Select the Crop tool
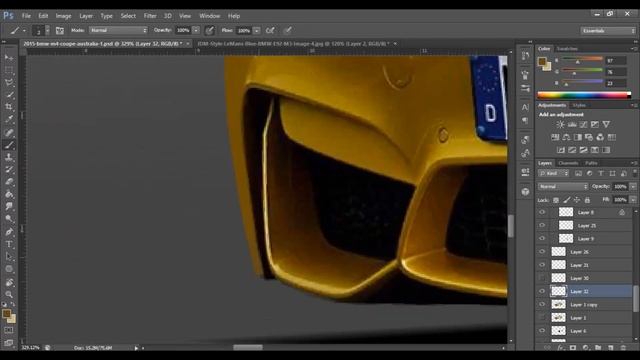This screenshot has height=360, width=640. [9, 107]
